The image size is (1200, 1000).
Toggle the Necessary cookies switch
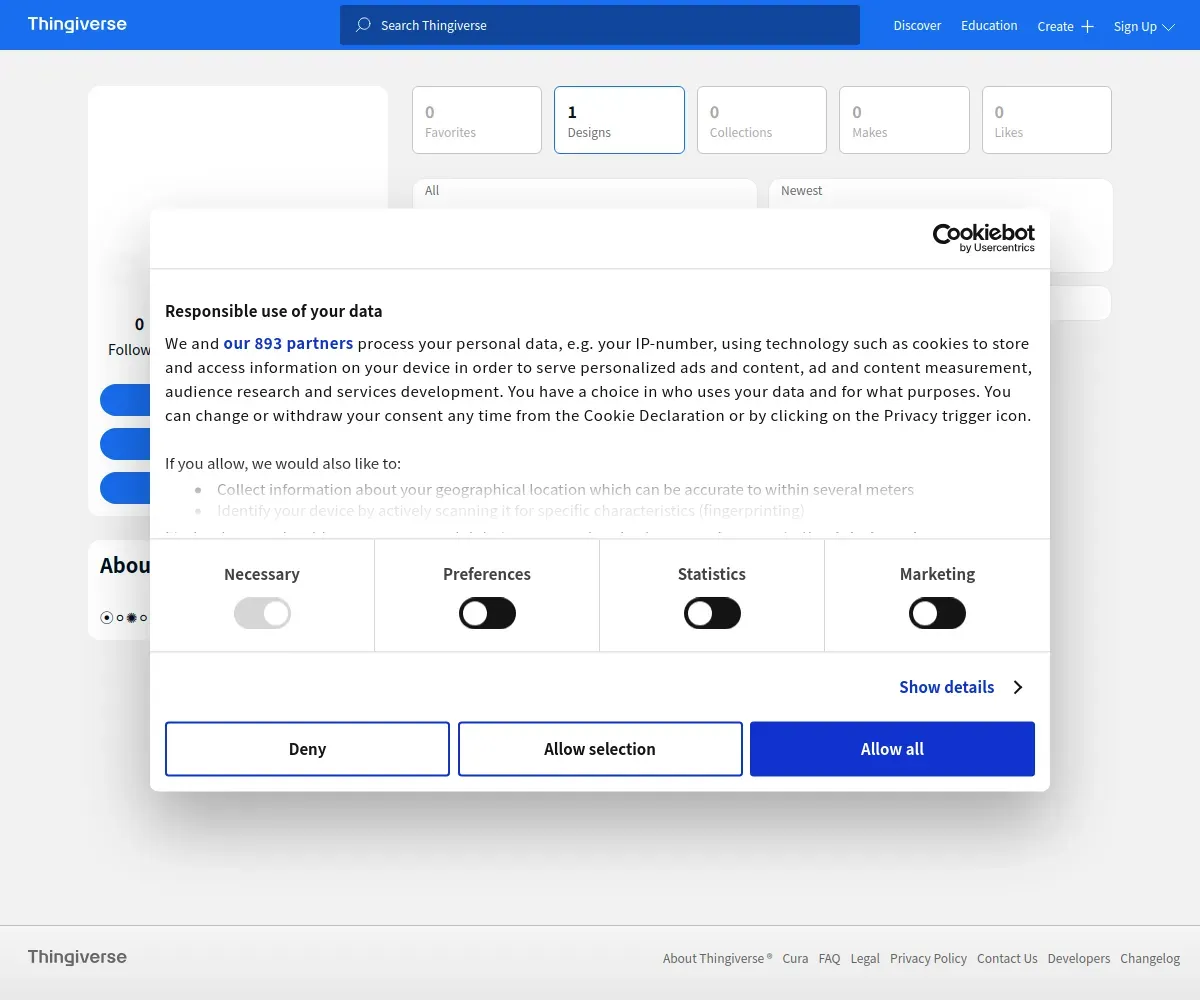pos(262,613)
